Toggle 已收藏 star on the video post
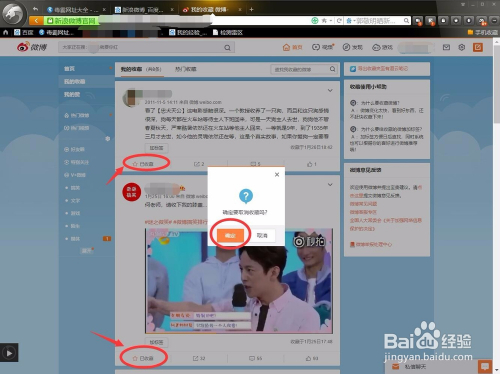The image size is (500, 374). [x=143, y=358]
